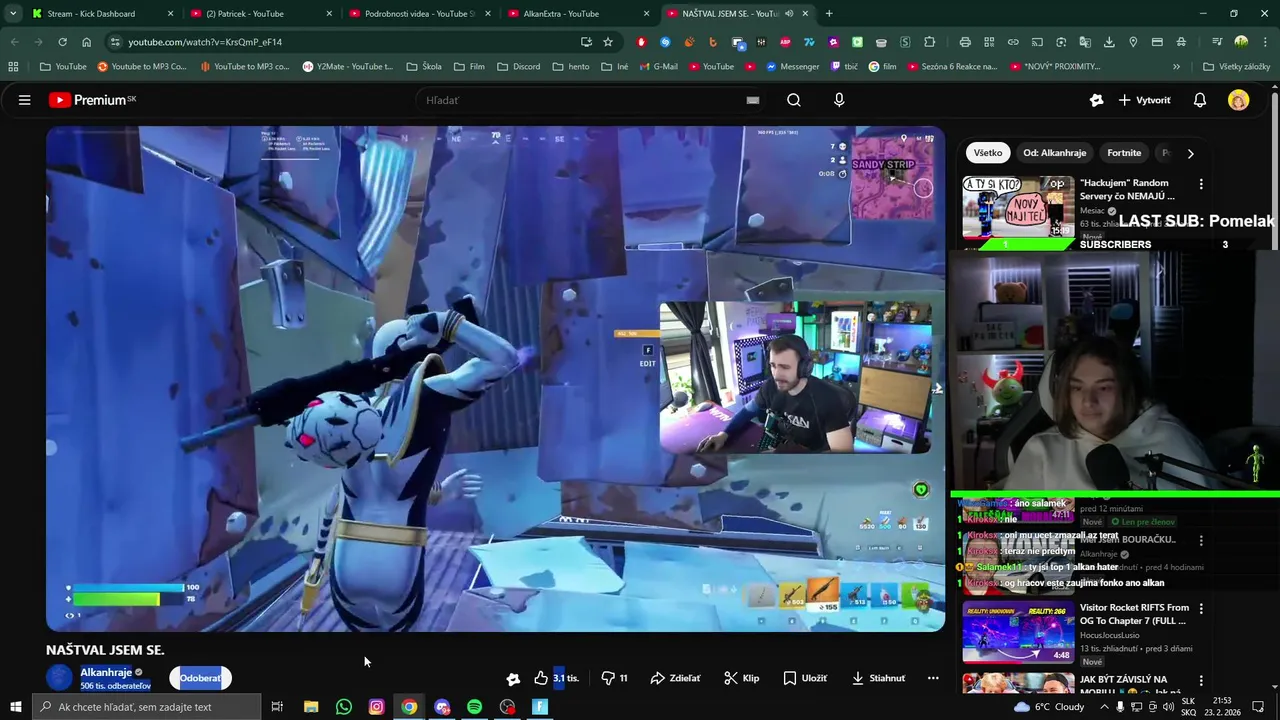
Task: Click the Windows taskbar search box
Action: (147, 707)
